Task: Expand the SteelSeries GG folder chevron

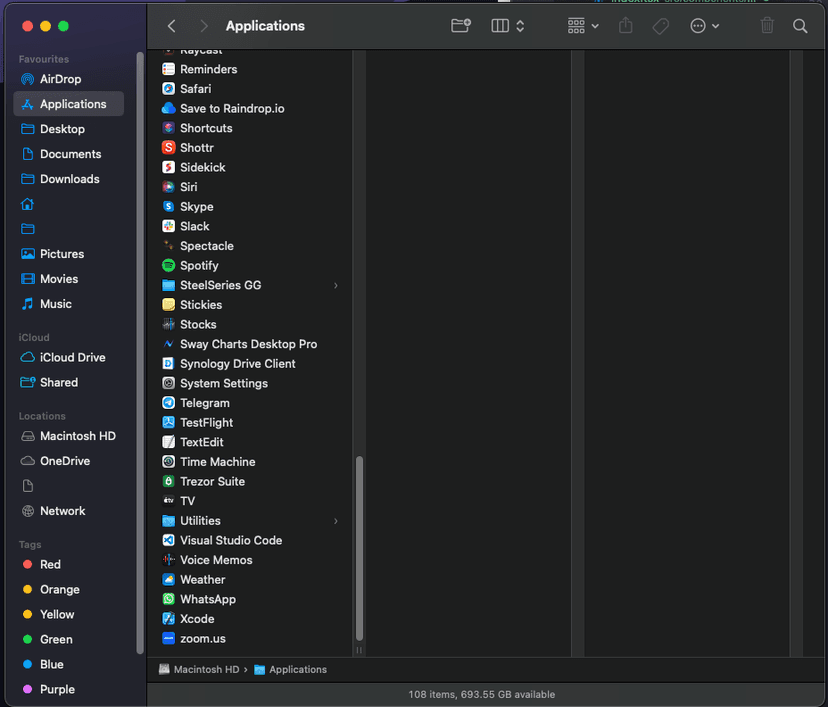Action: [x=336, y=286]
